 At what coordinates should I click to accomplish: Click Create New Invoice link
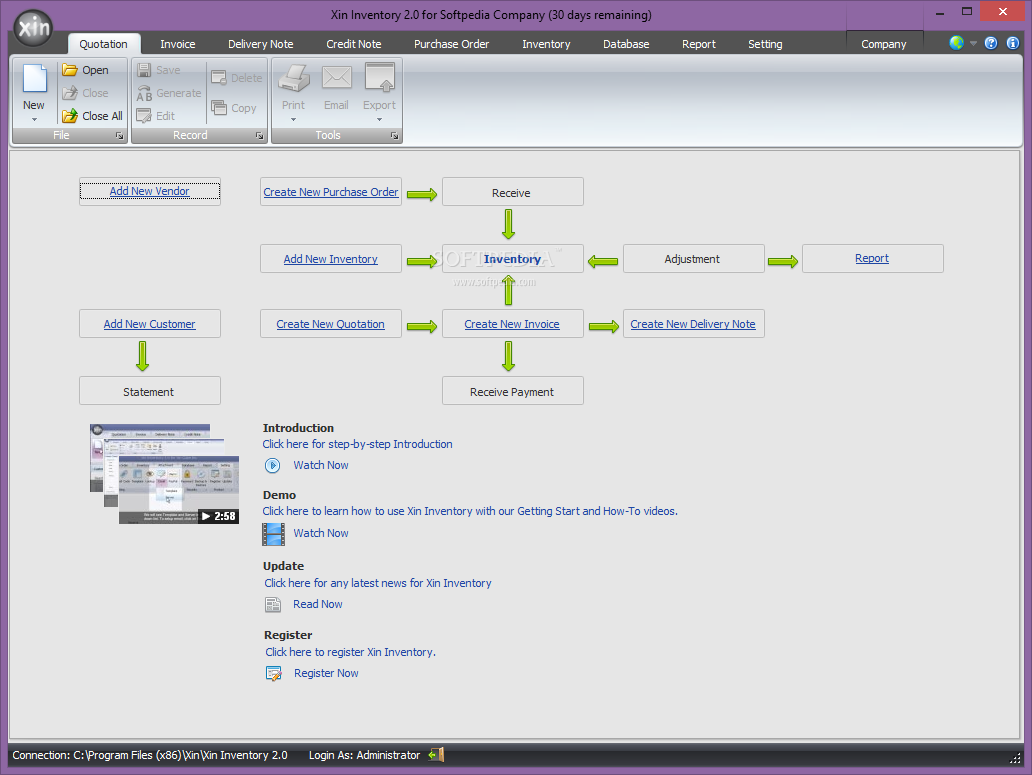(512, 324)
